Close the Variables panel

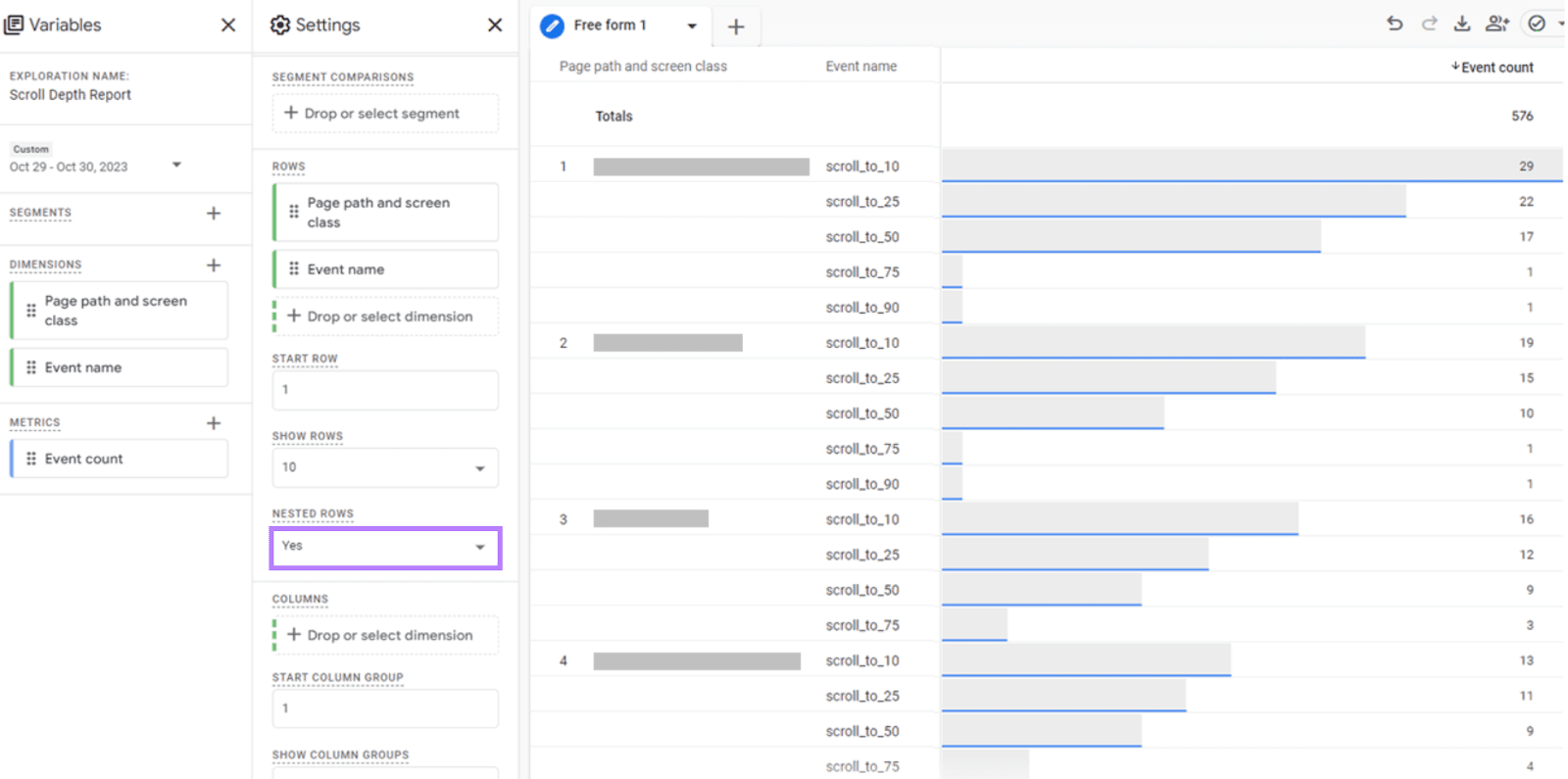(x=228, y=24)
